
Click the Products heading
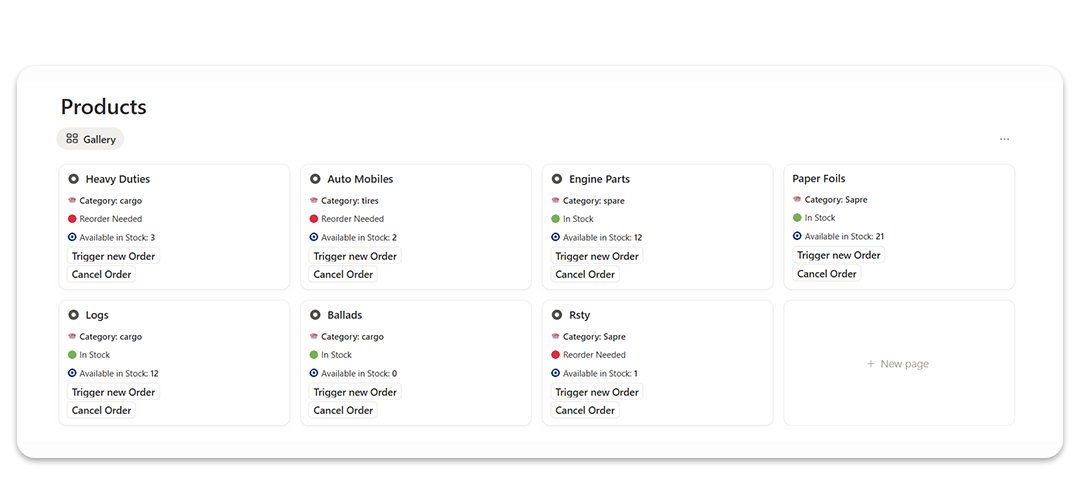point(103,107)
